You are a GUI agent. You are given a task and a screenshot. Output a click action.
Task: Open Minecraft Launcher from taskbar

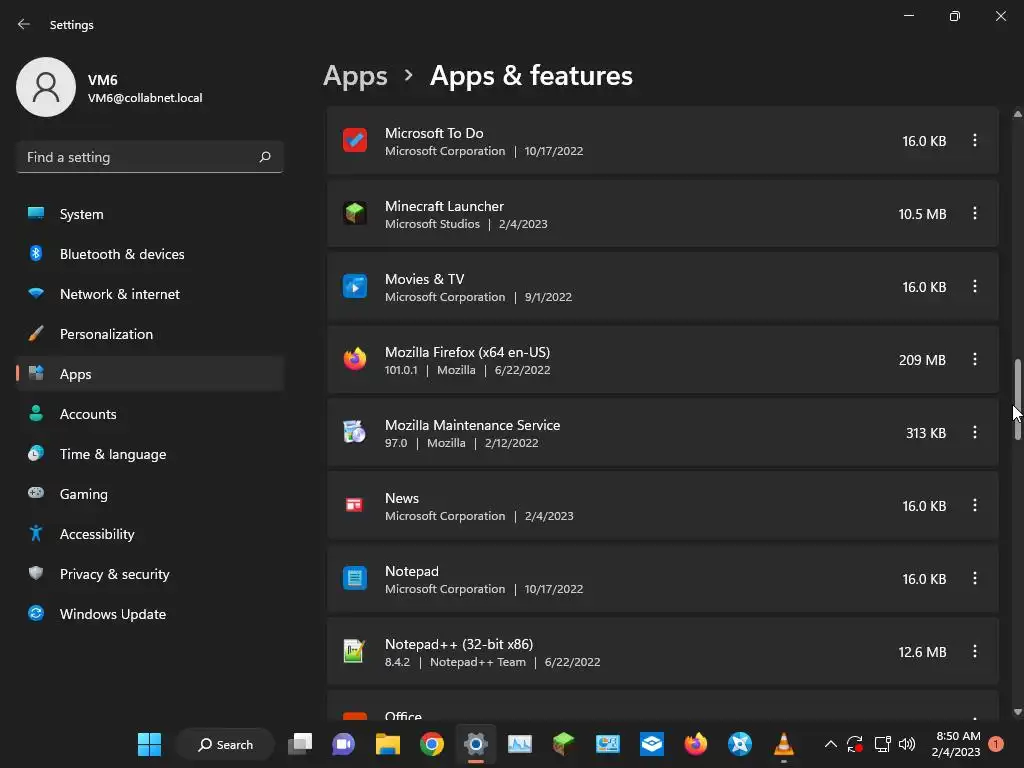564,744
